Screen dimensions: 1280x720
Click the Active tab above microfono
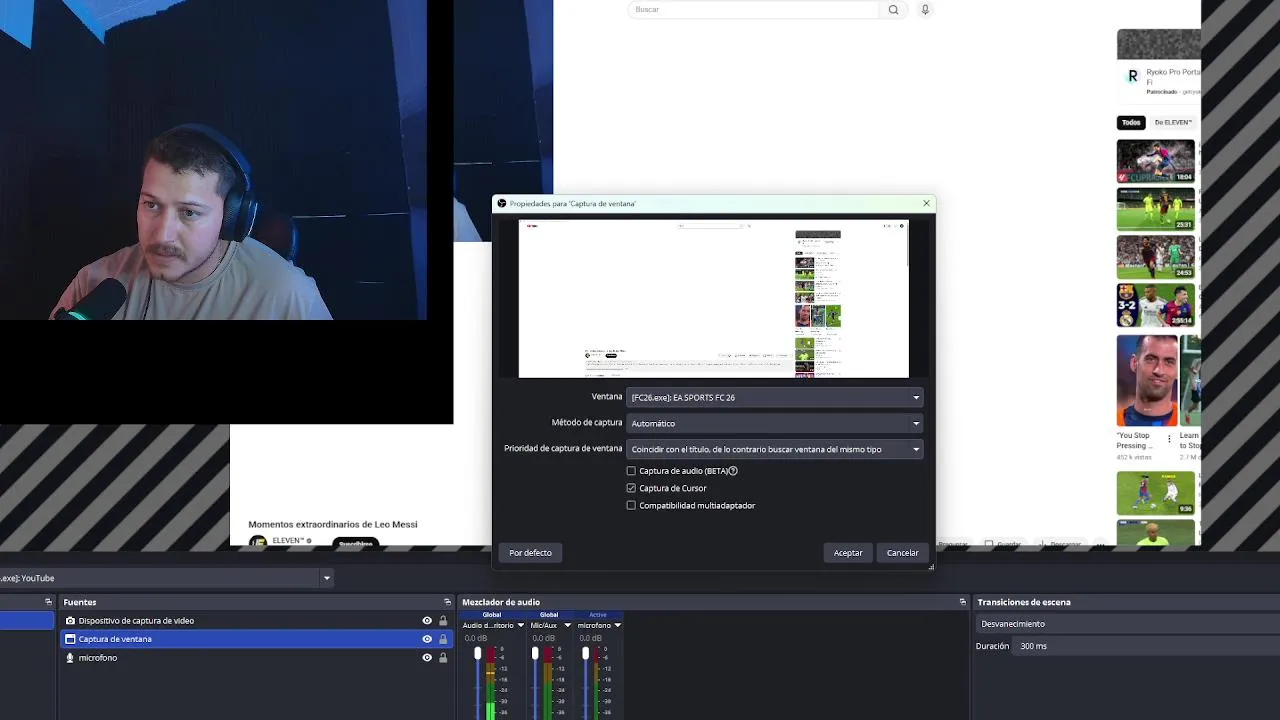pos(598,615)
